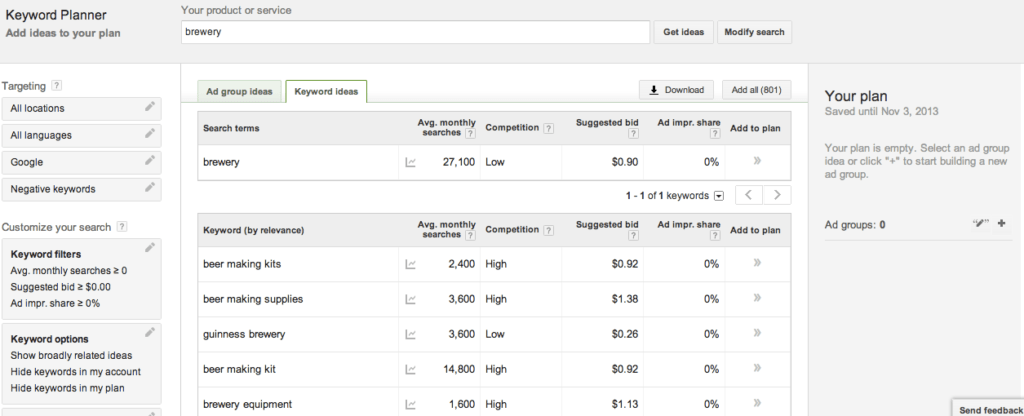Image resolution: width=1024 pixels, height=416 pixels.
Task: Click help icon beside Competition in Search terms table
Action: (x=549, y=128)
